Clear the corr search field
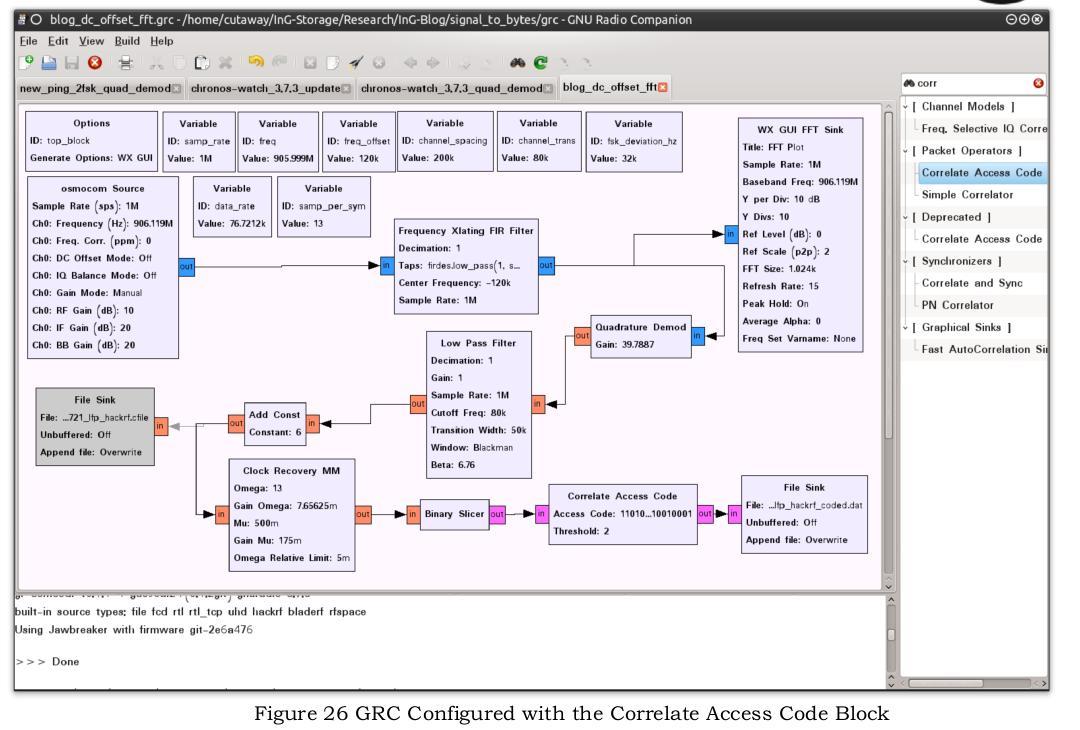The image size is (1080, 730). click(x=1038, y=83)
